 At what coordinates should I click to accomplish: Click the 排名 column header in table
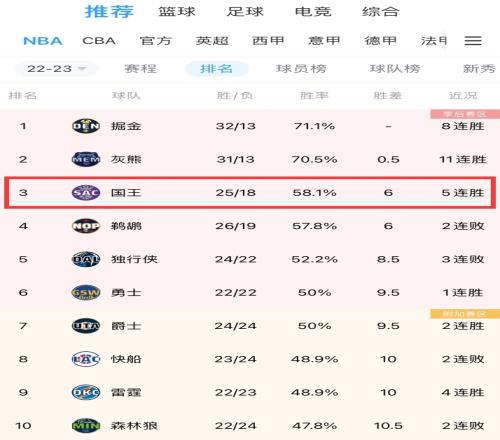tap(22, 96)
